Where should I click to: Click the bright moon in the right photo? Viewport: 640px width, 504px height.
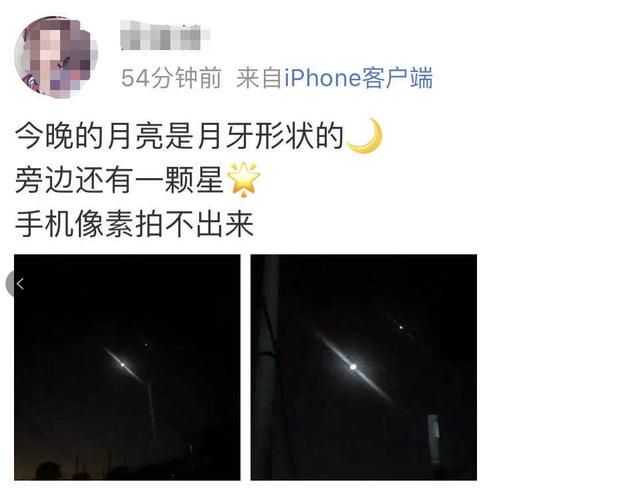353,367
